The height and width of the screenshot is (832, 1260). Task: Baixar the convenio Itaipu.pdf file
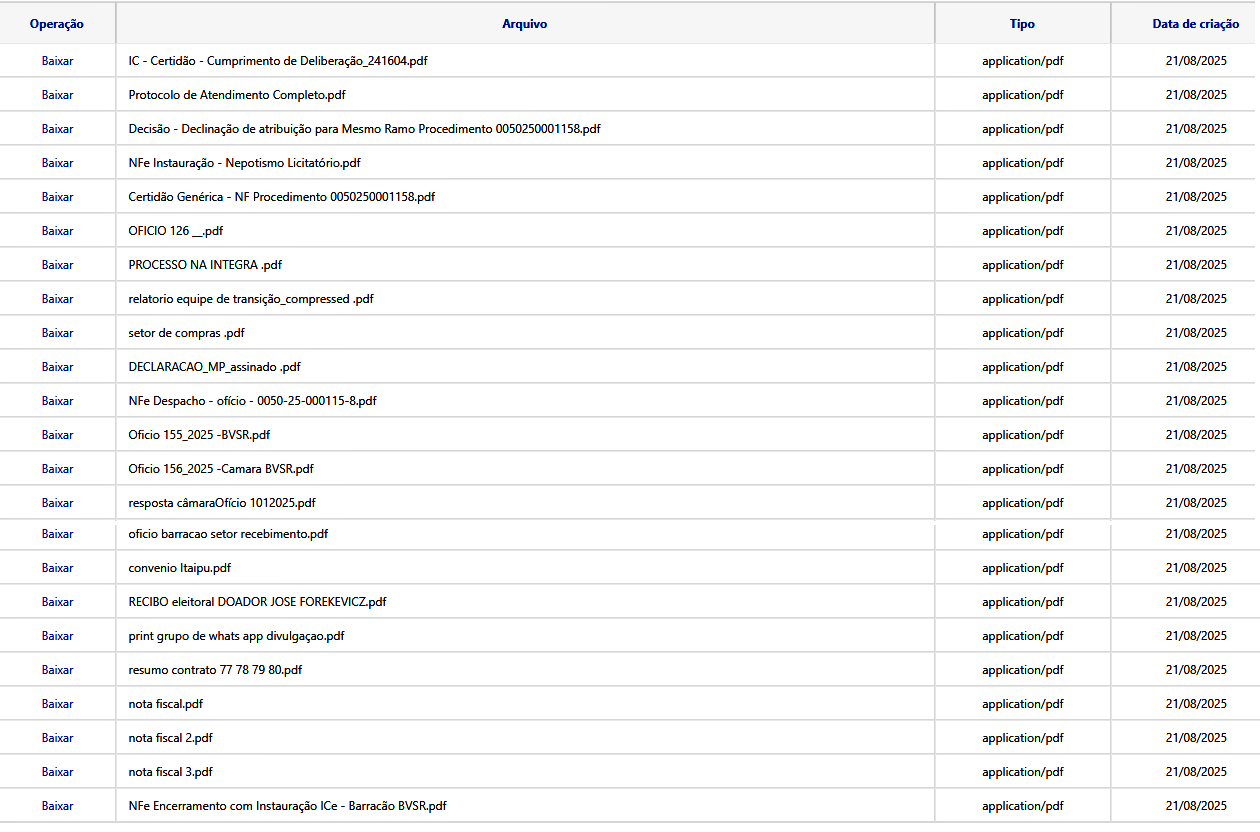(x=57, y=568)
